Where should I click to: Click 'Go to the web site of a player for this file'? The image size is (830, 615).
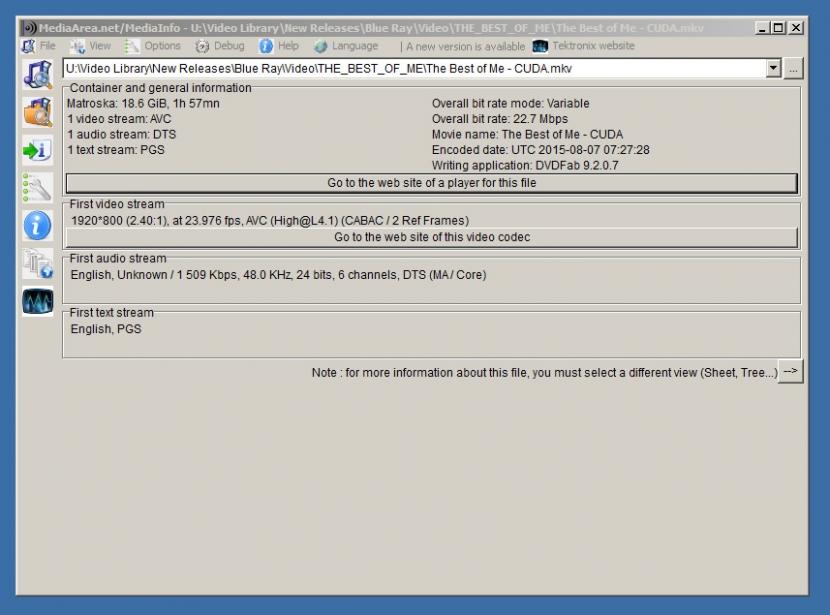(431, 183)
